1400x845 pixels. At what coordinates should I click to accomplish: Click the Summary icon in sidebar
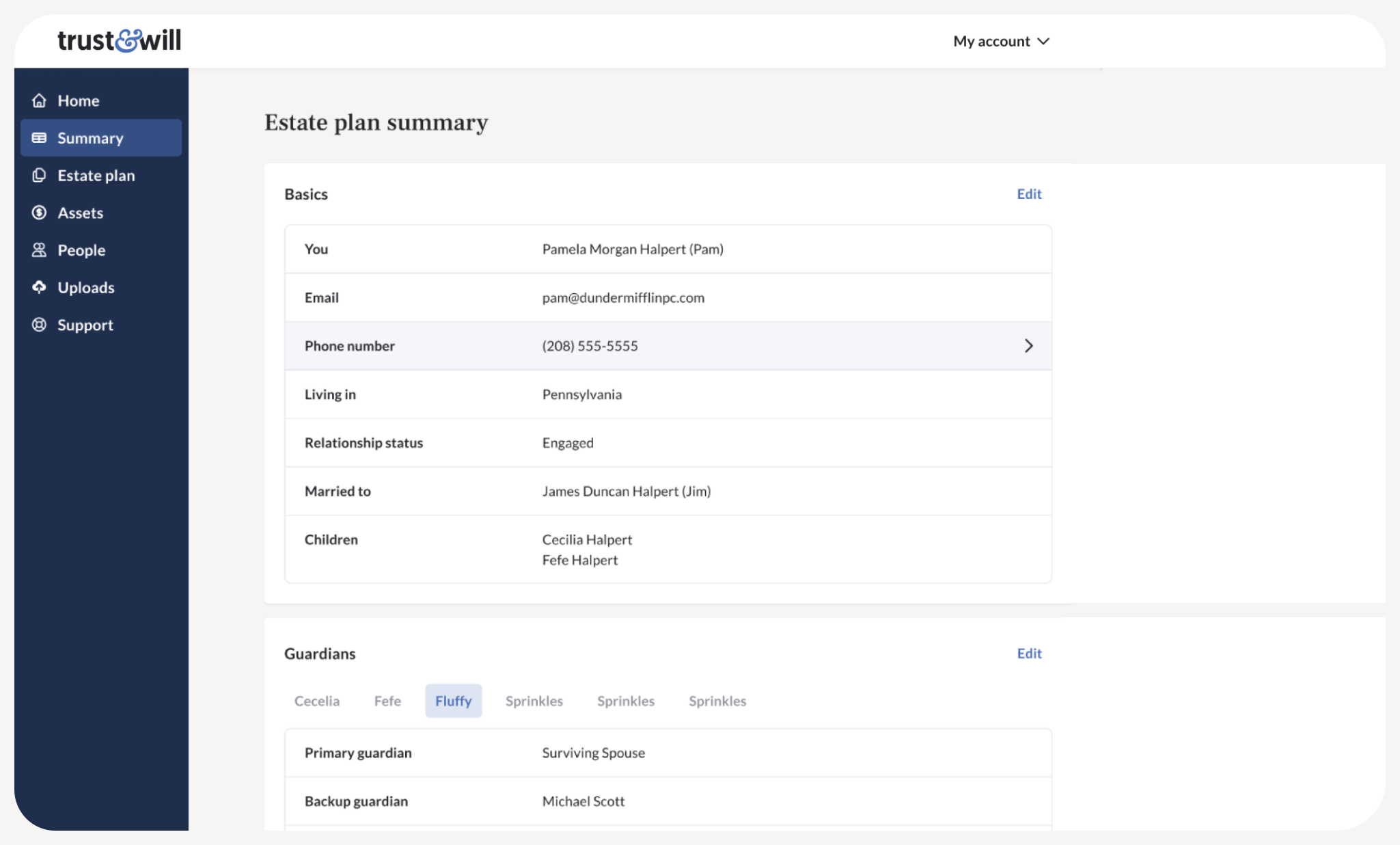pos(40,138)
